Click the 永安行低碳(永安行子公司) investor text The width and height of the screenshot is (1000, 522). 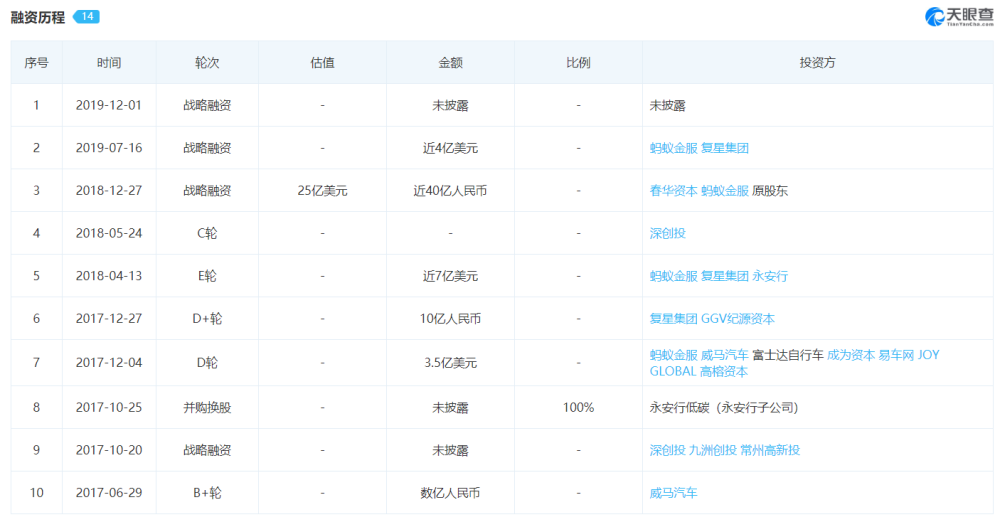(x=724, y=408)
